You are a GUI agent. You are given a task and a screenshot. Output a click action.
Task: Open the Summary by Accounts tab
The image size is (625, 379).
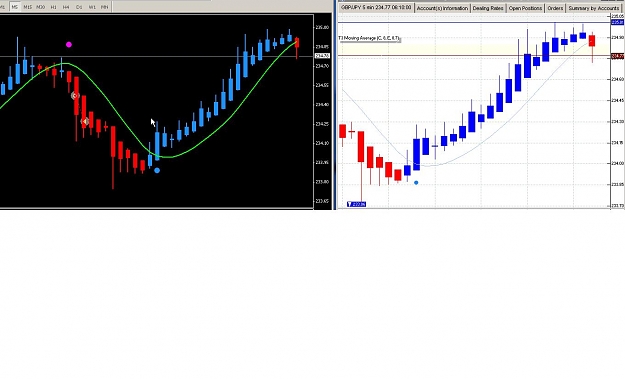click(x=594, y=8)
